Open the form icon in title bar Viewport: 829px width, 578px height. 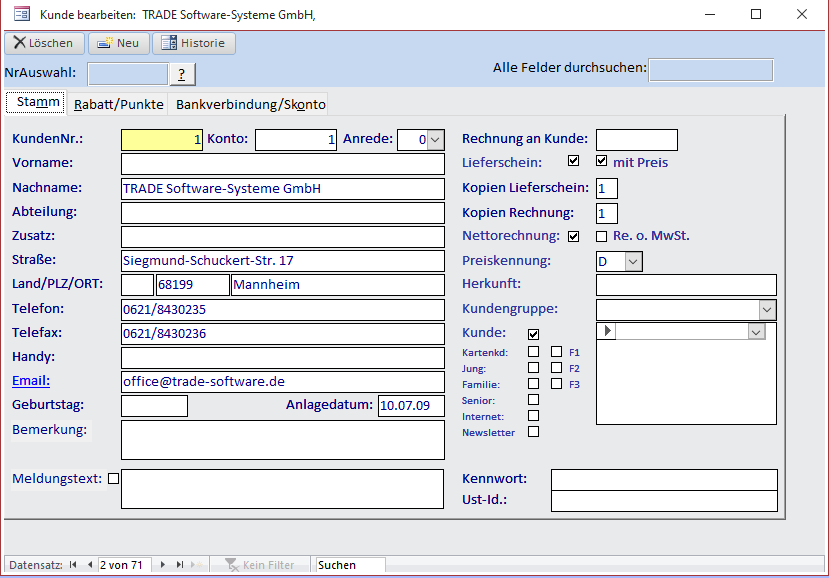coord(22,14)
